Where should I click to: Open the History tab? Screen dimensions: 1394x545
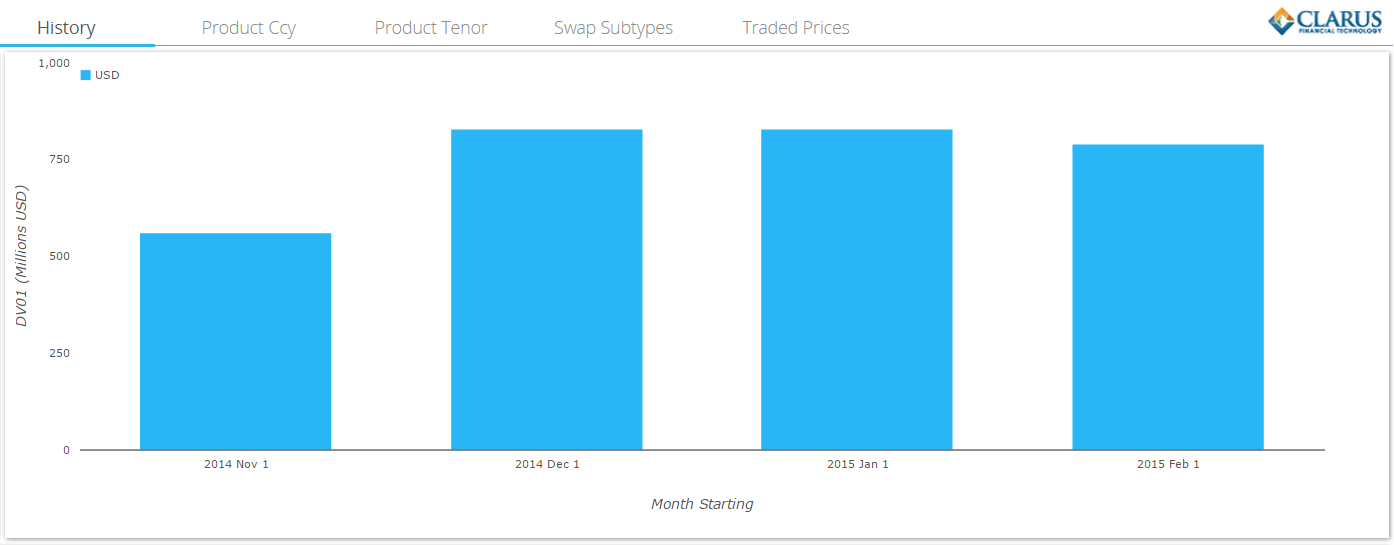click(x=66, y=28)
